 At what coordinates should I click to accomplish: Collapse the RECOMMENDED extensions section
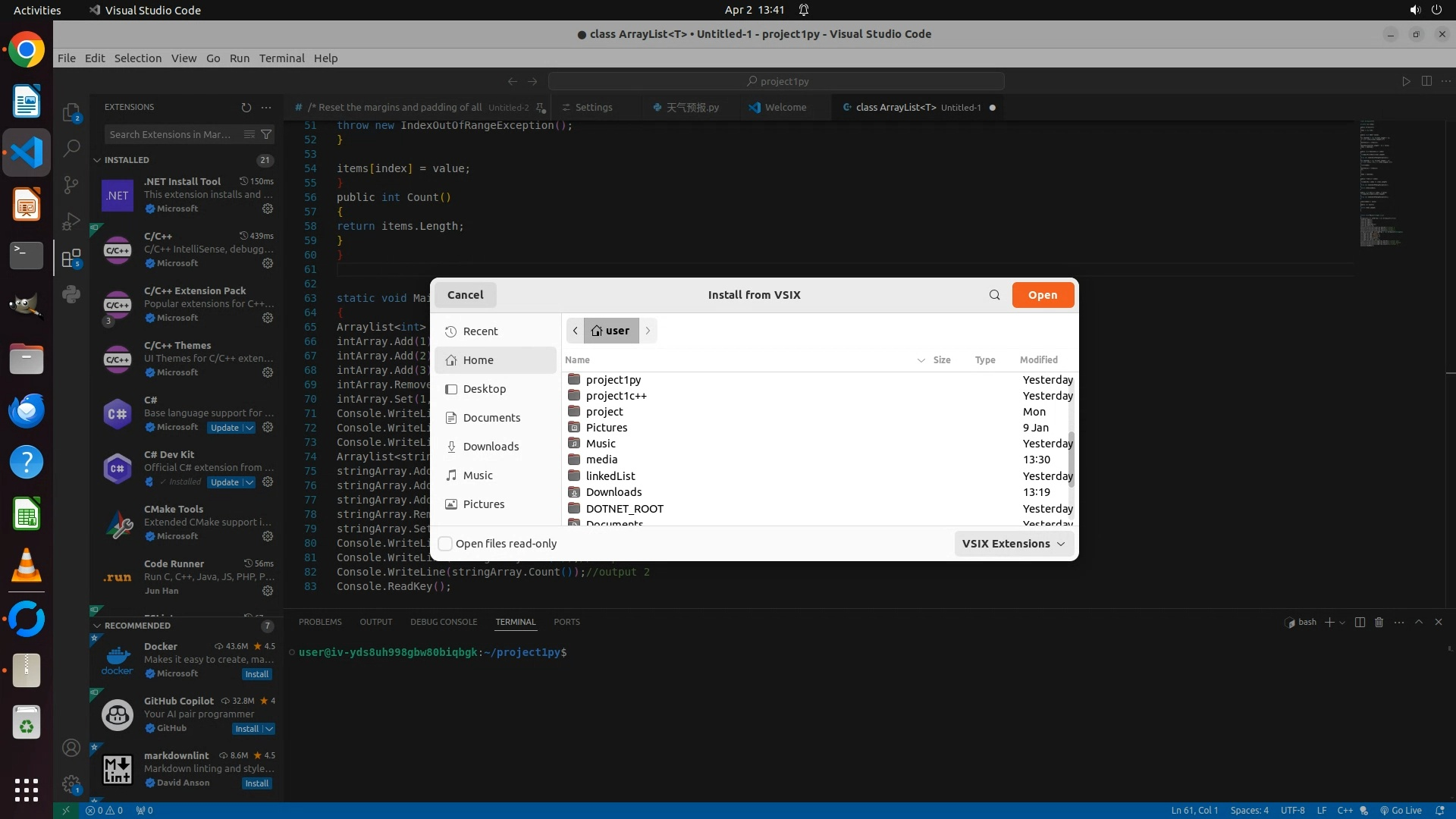pos(97,626)
